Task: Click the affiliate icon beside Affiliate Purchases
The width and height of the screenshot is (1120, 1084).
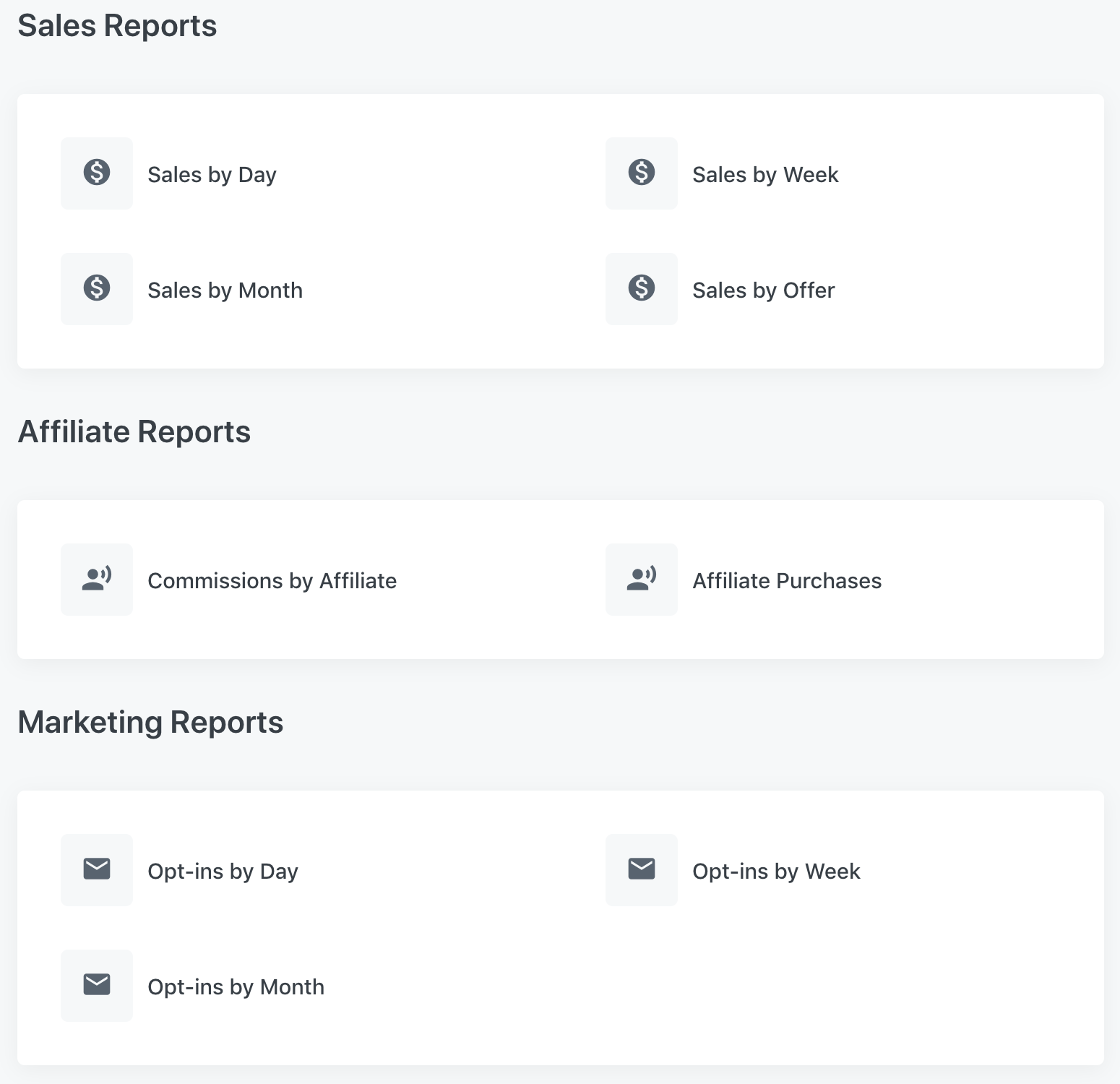Action: click(642, 579)
